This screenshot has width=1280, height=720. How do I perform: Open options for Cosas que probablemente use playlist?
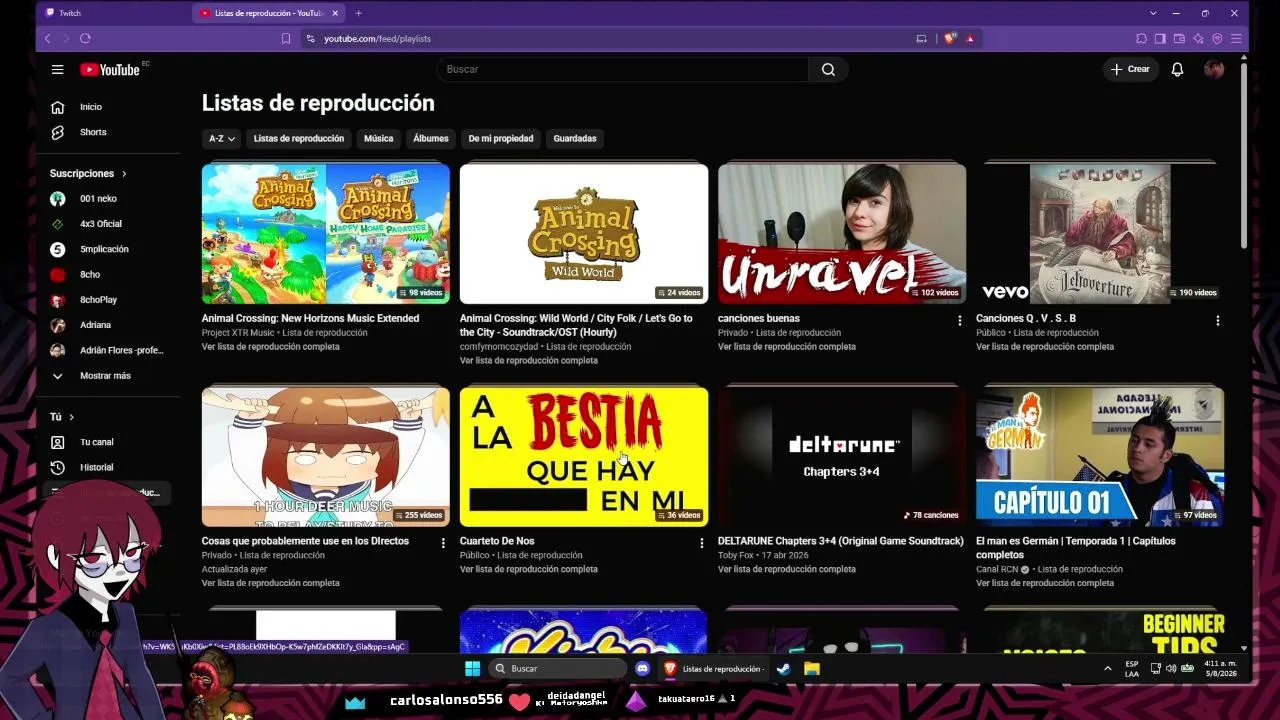point(443,543)
